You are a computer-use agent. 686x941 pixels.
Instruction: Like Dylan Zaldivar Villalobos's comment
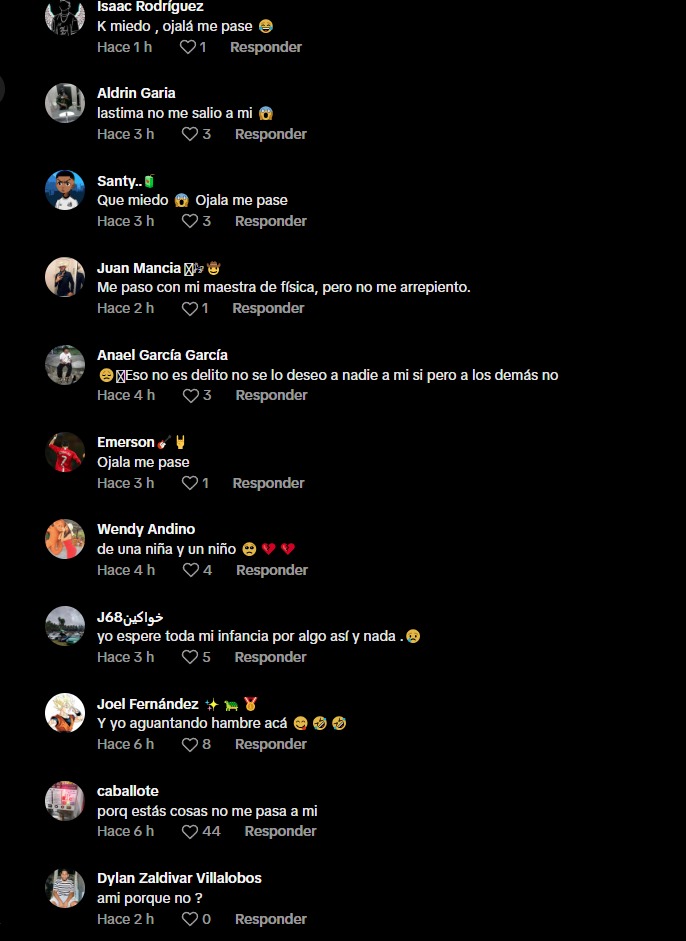(x=190, y=919)
